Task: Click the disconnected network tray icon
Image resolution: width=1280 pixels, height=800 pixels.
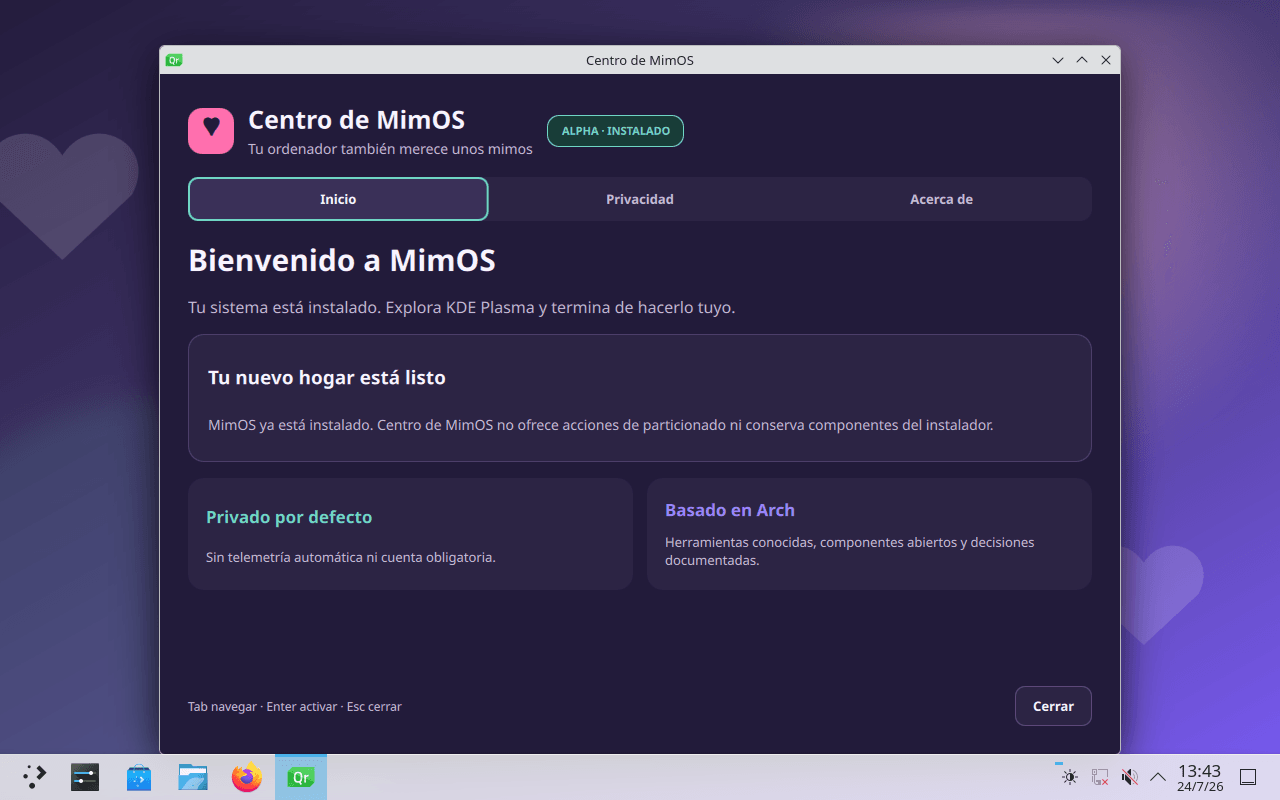Action: (1100, 777)
